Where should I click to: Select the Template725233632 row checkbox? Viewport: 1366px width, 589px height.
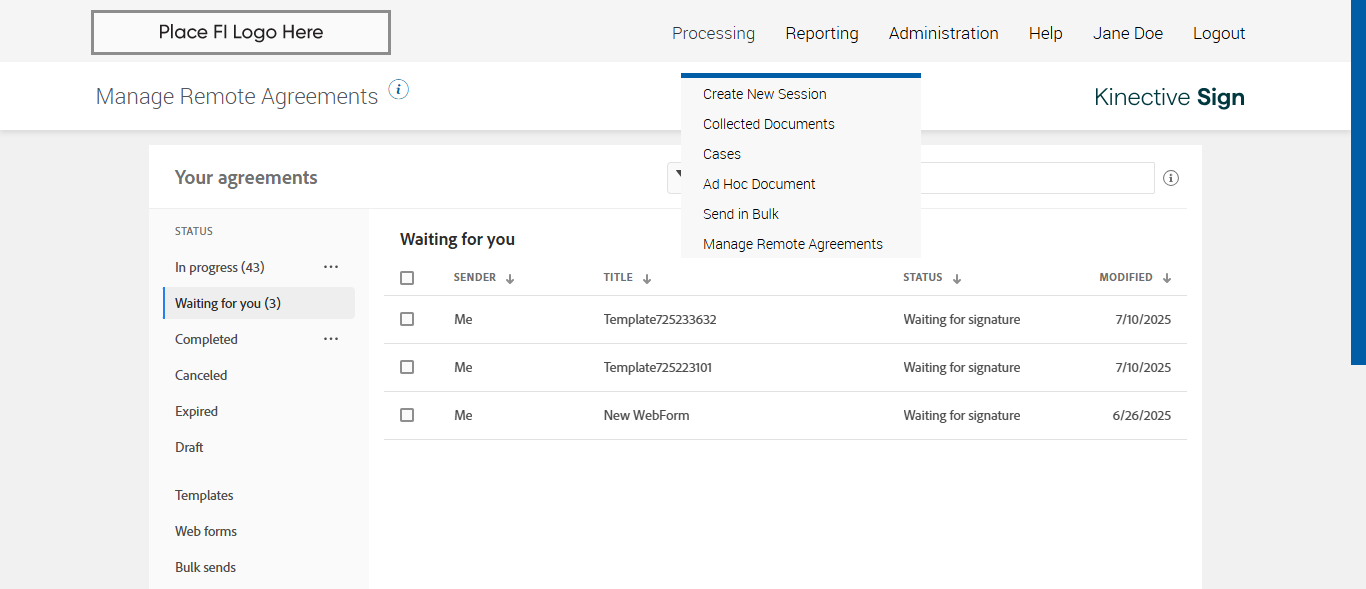tap(407, 319)
